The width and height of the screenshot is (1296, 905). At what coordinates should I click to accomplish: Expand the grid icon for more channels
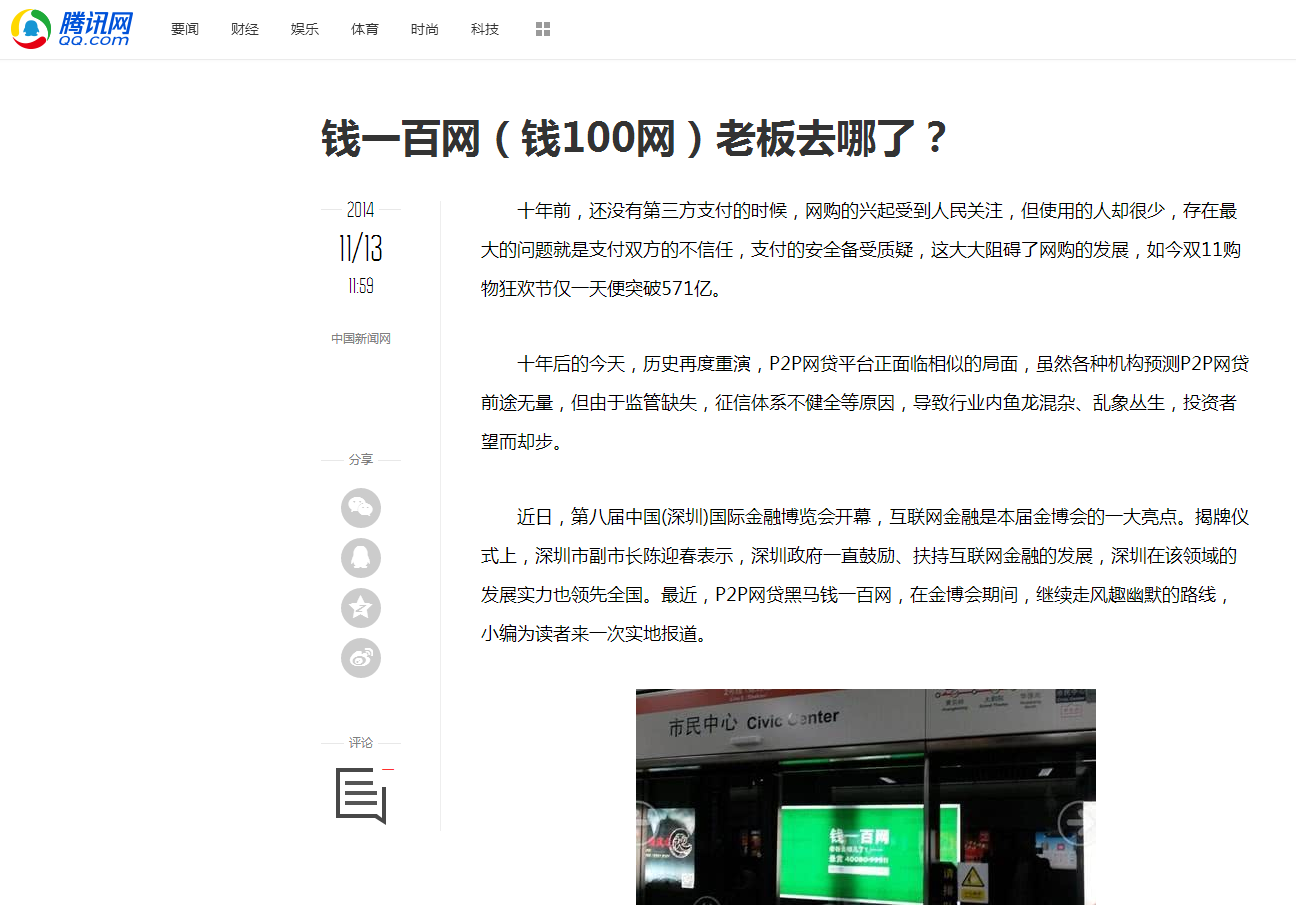543,29
